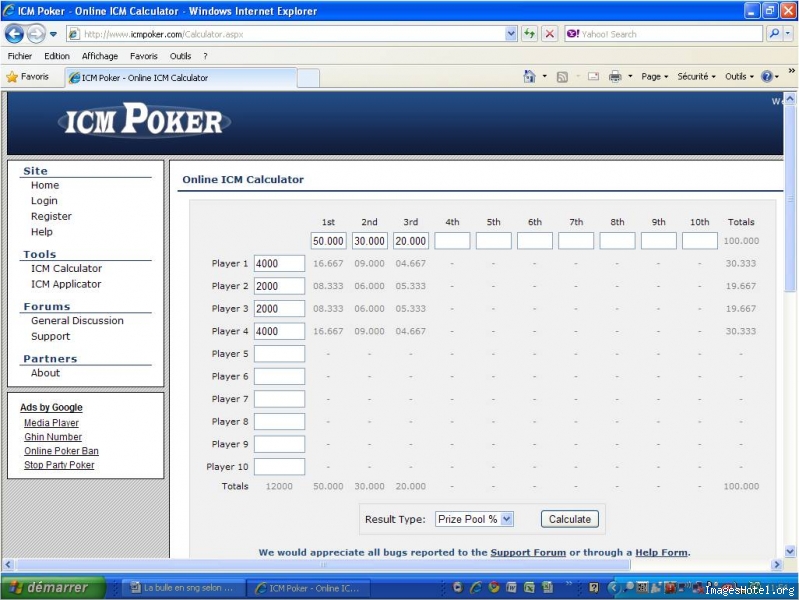The height and width of the screenshot is (600, 799).
Task: Expand the address bar URL history dropdown
Action: click(x=511, y=34)
